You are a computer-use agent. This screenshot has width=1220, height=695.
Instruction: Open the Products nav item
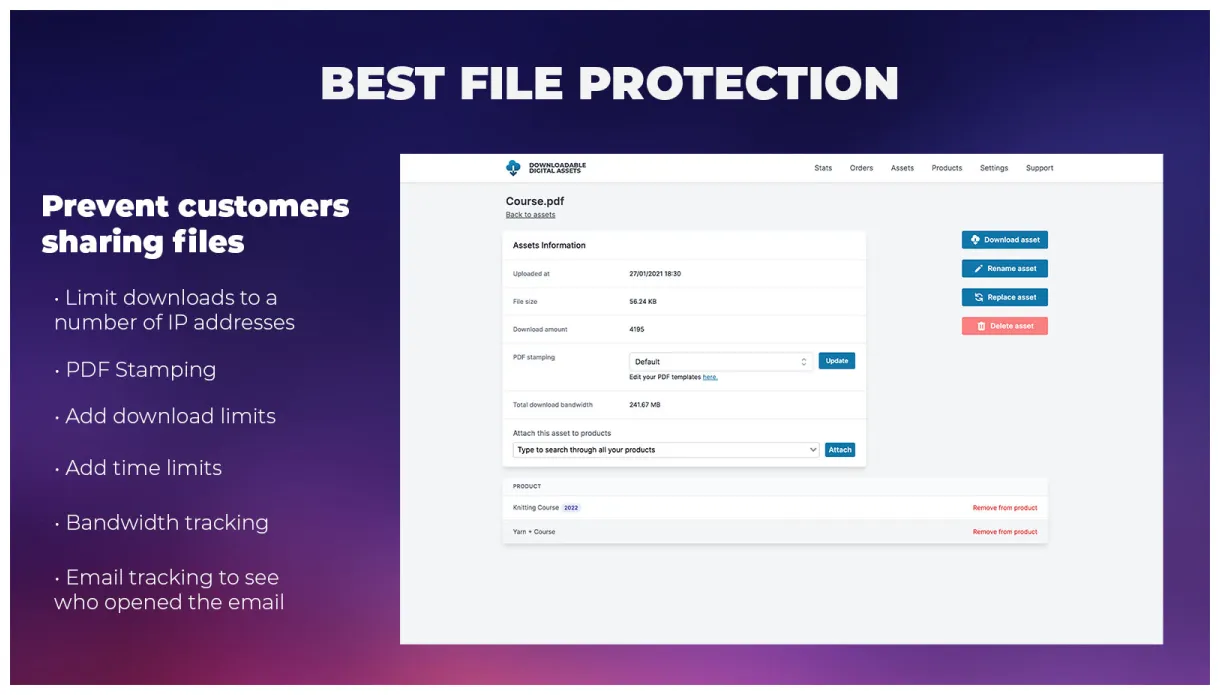pyautogui.click(x=946, y=168)
